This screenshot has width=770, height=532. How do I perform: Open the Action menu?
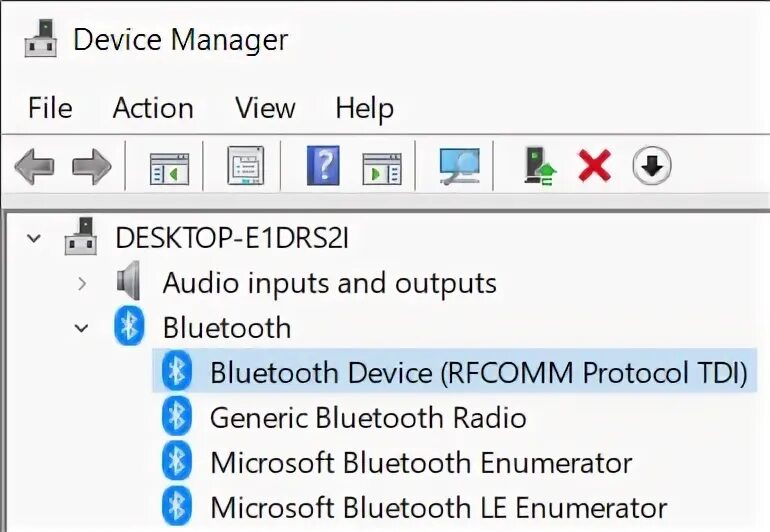153,108
